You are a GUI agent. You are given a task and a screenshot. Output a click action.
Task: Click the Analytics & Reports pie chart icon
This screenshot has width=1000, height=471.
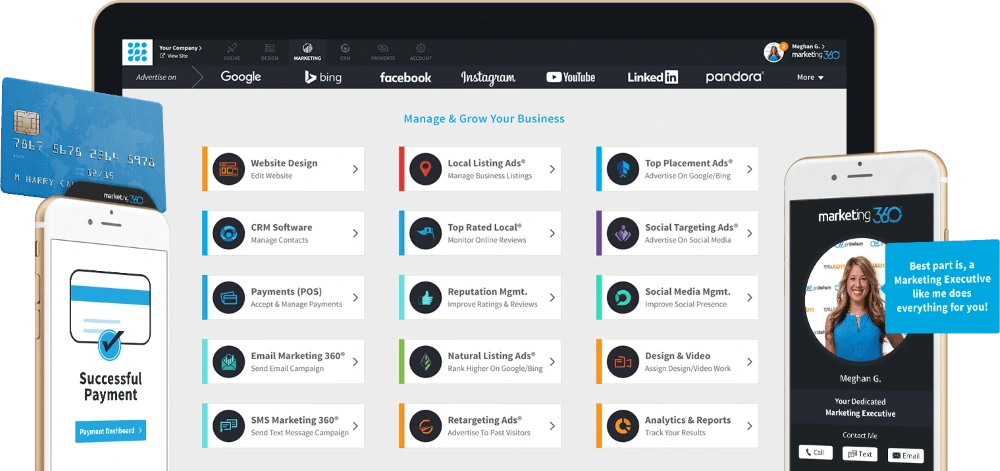tap(622, 426)
